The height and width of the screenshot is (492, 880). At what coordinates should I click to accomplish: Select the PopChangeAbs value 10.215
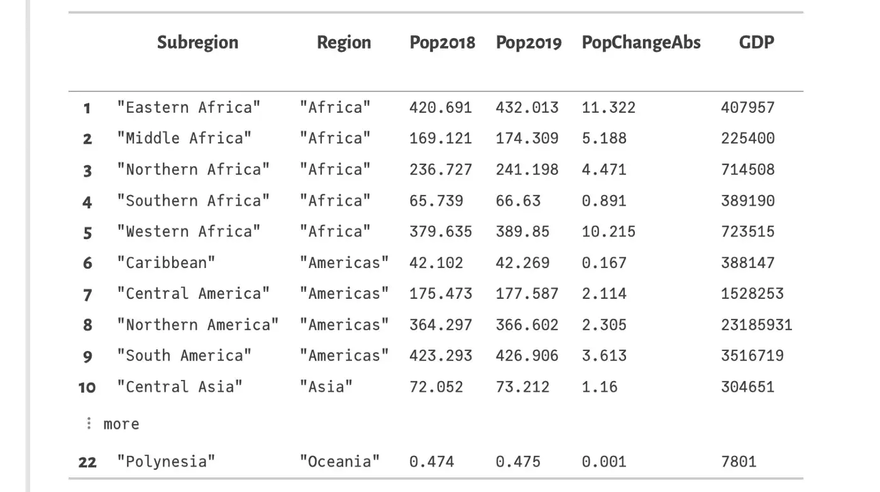(608, 232)
